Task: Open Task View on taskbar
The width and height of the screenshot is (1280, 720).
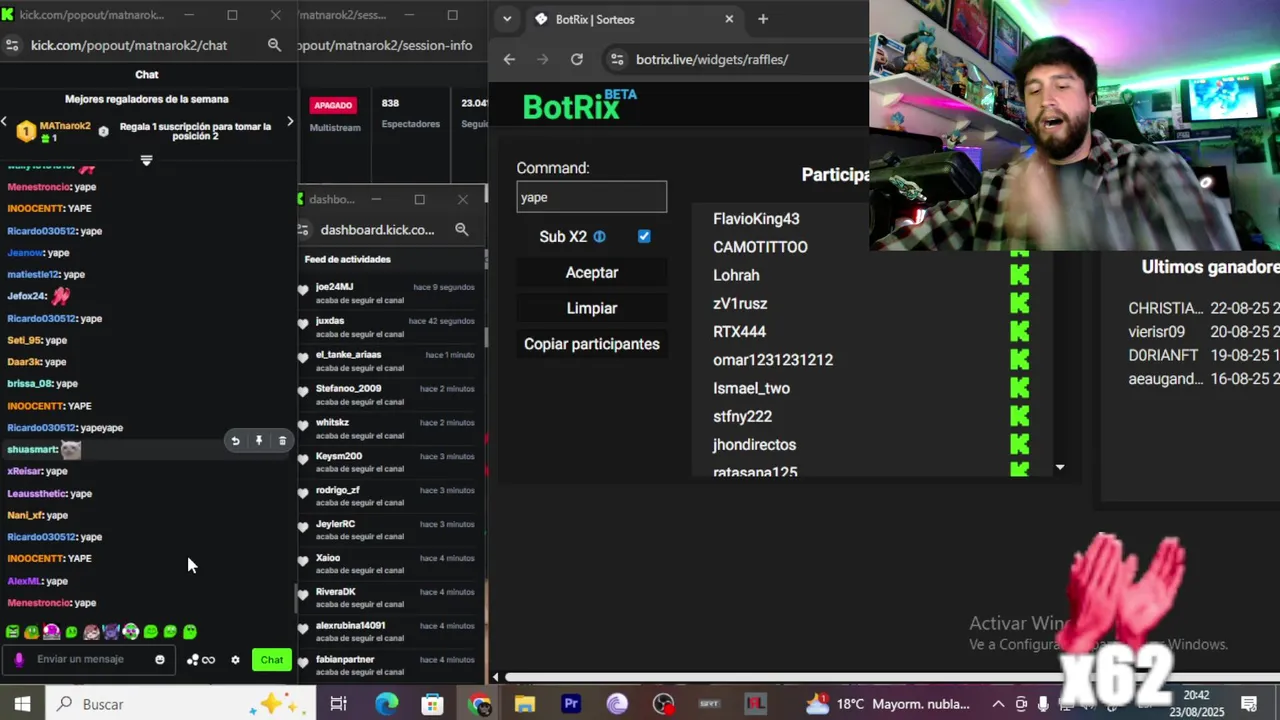Action: point(338,704)
